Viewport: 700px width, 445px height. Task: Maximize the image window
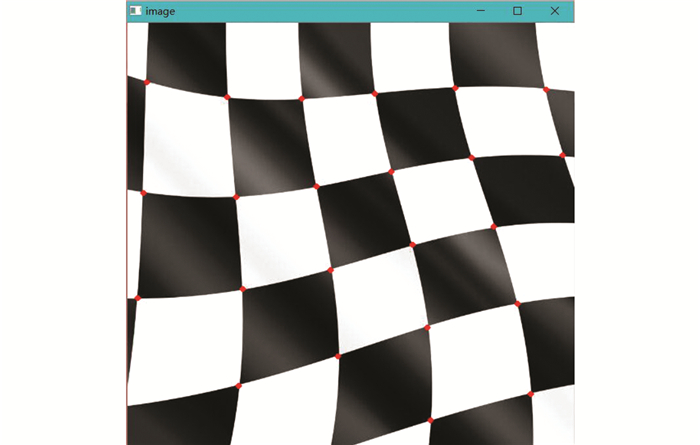pyautogui.click(x=517, y=11)
